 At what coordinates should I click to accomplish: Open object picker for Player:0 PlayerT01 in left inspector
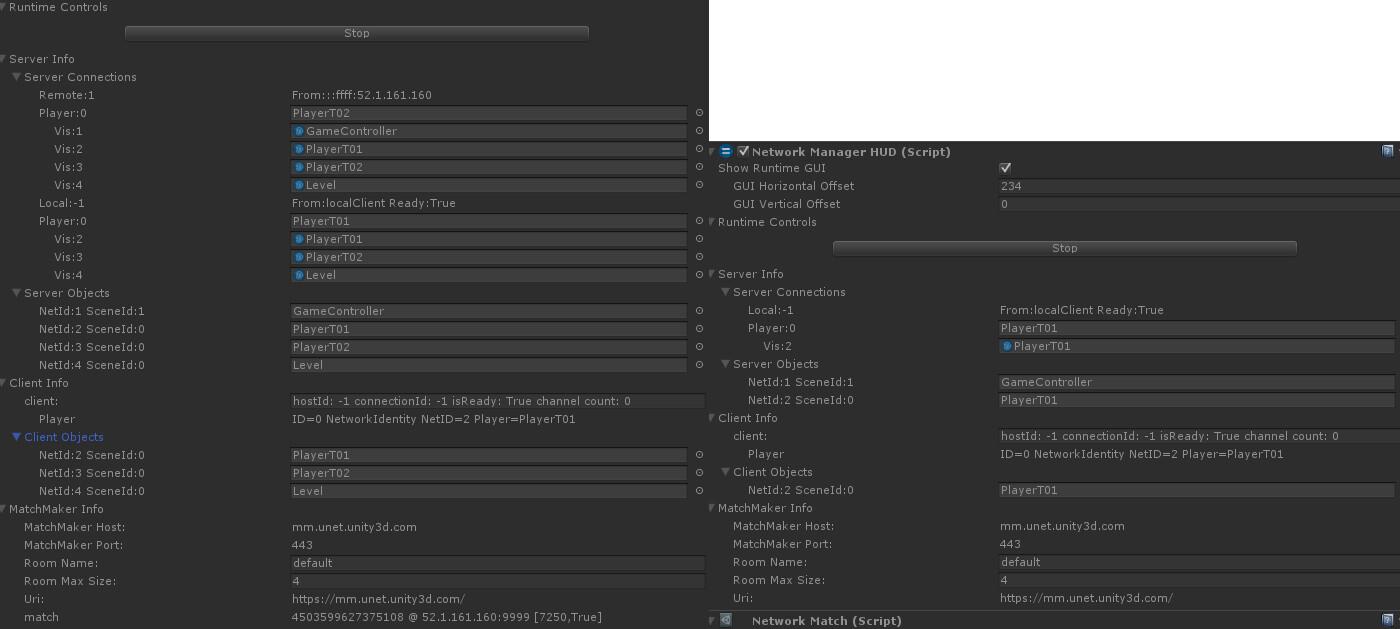tap(699, 221)
